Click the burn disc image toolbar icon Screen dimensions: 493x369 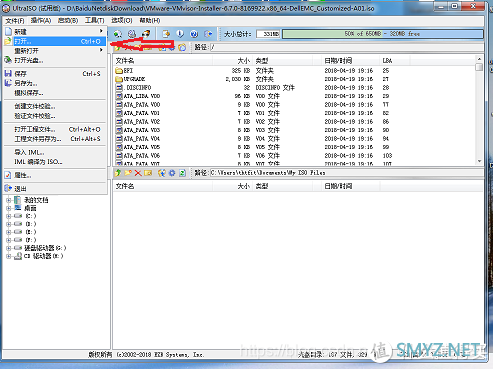(x=146, y=34)
